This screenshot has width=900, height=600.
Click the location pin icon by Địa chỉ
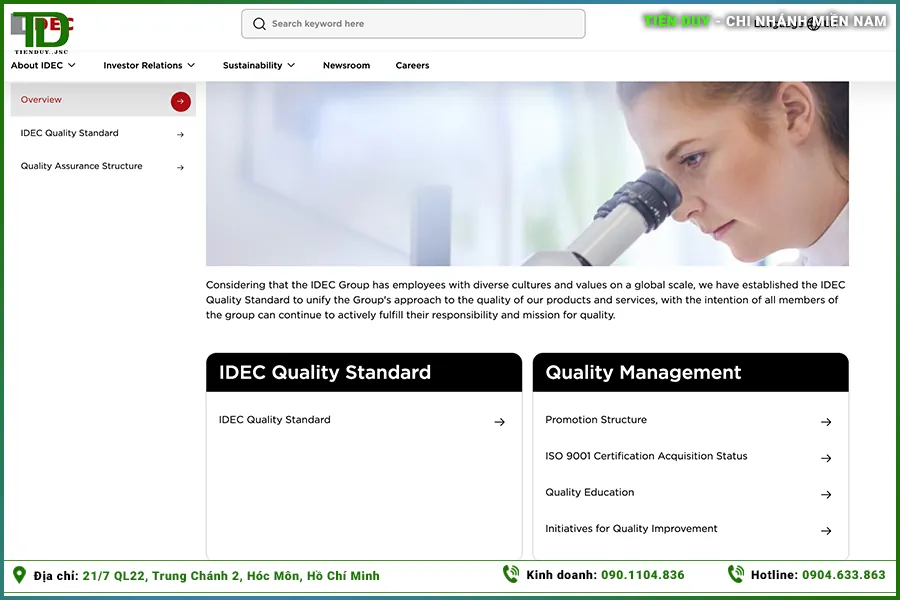tap(19, 575)
